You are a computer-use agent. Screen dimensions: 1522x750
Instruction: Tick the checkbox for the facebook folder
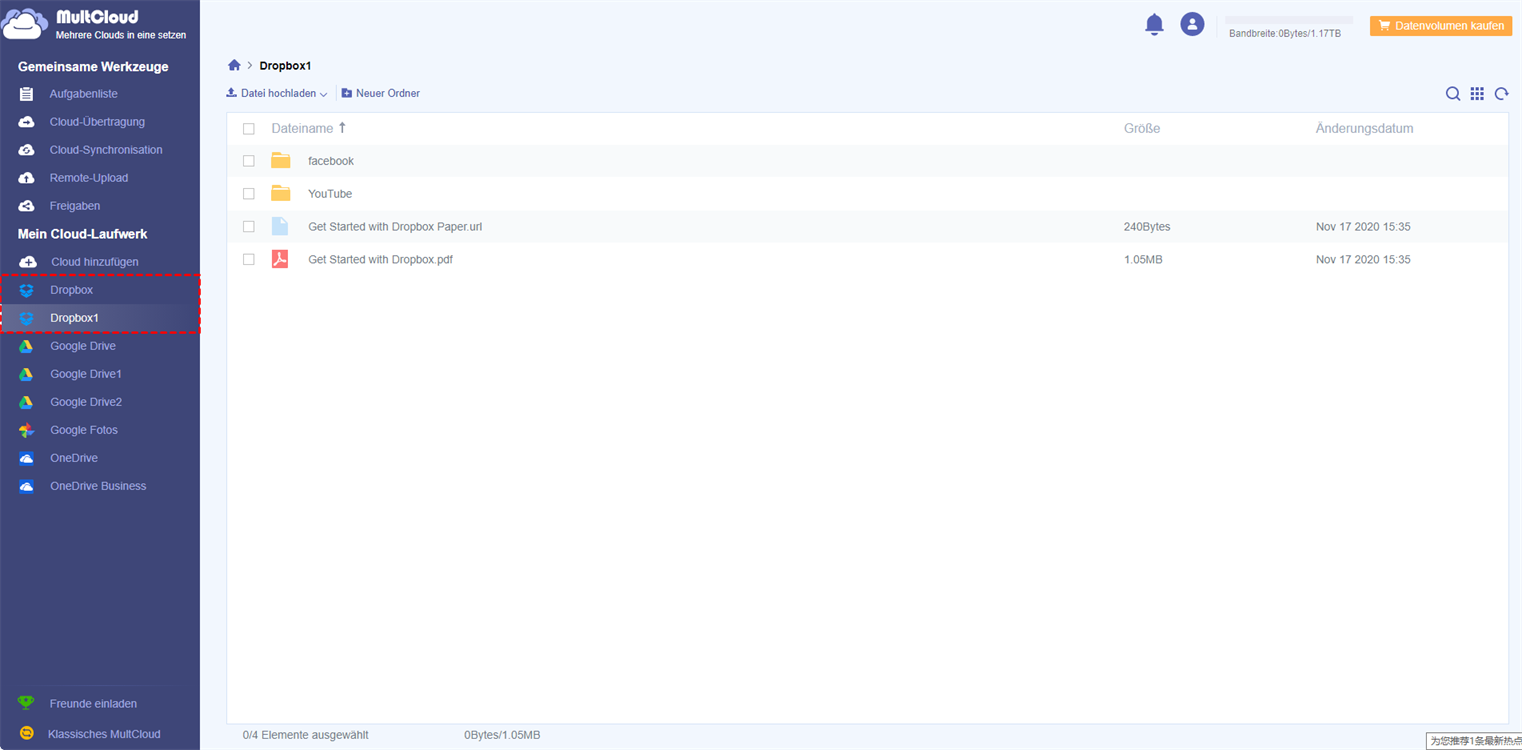249,161
